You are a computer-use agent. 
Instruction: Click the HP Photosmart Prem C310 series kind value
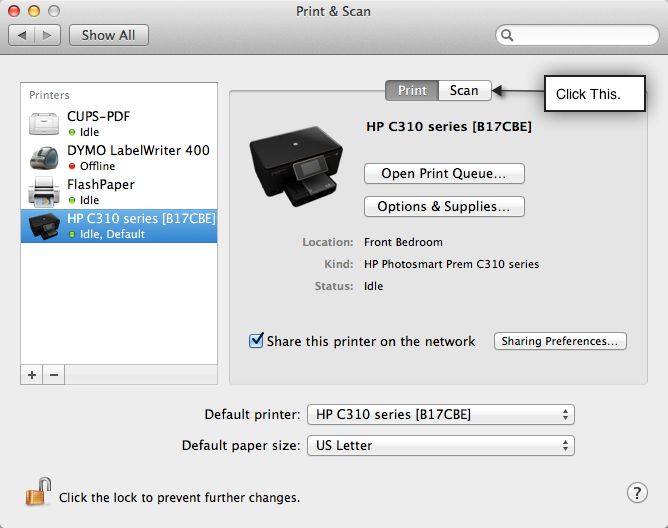(452, 264)
